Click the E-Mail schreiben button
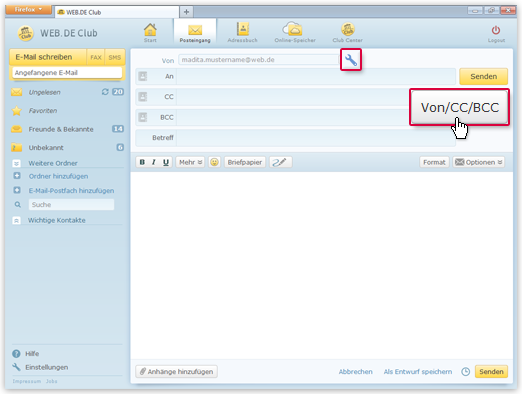The image size is (522, 394). click(48, 57)
